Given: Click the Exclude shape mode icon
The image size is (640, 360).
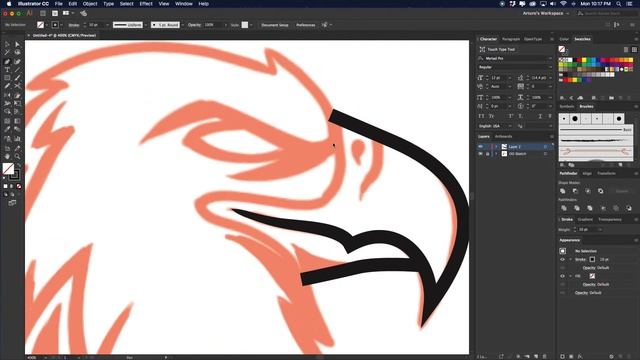Looking at the screenshot, I should 601,191.
